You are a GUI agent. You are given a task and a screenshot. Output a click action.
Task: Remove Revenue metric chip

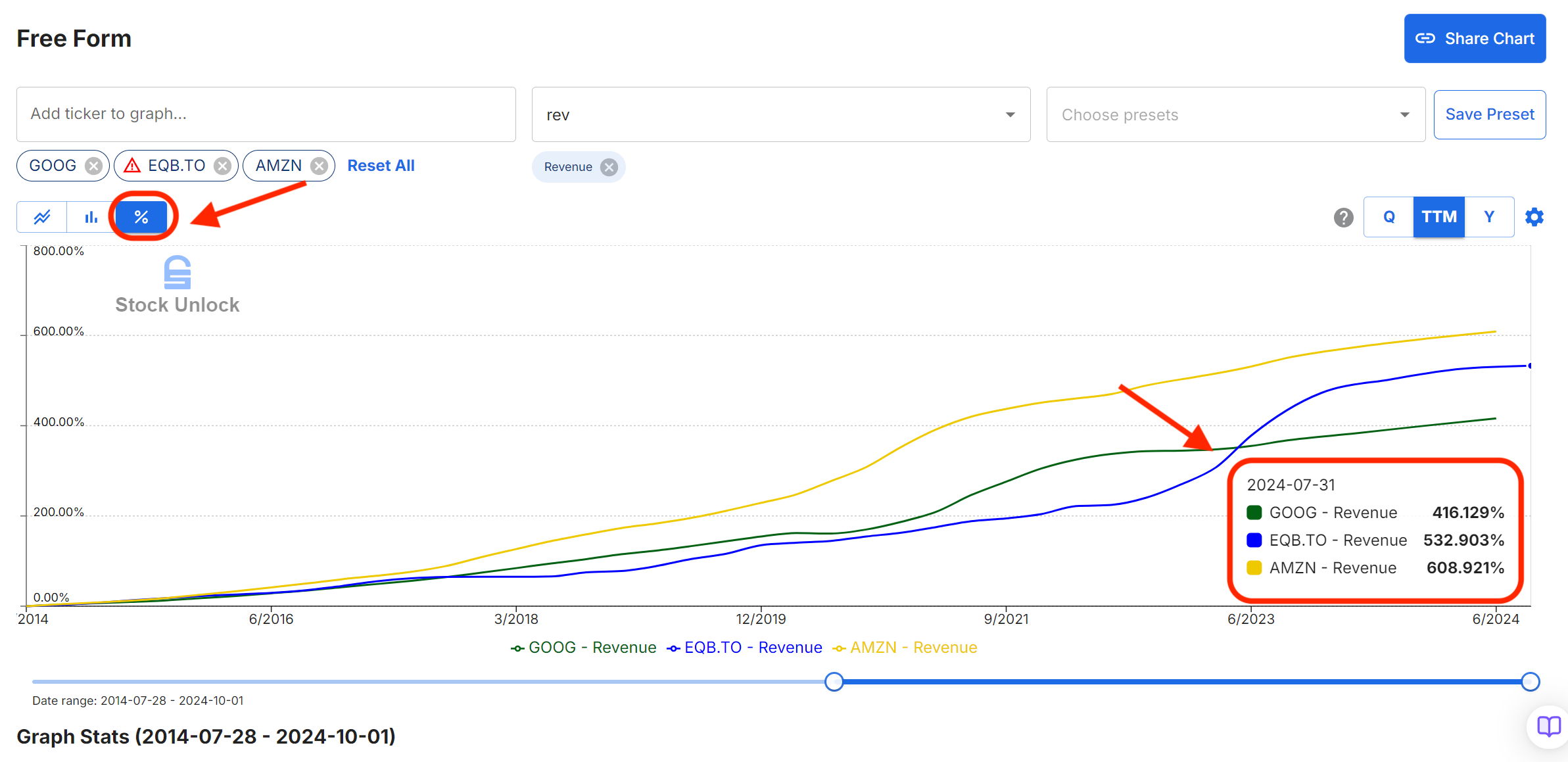point(609,167)
